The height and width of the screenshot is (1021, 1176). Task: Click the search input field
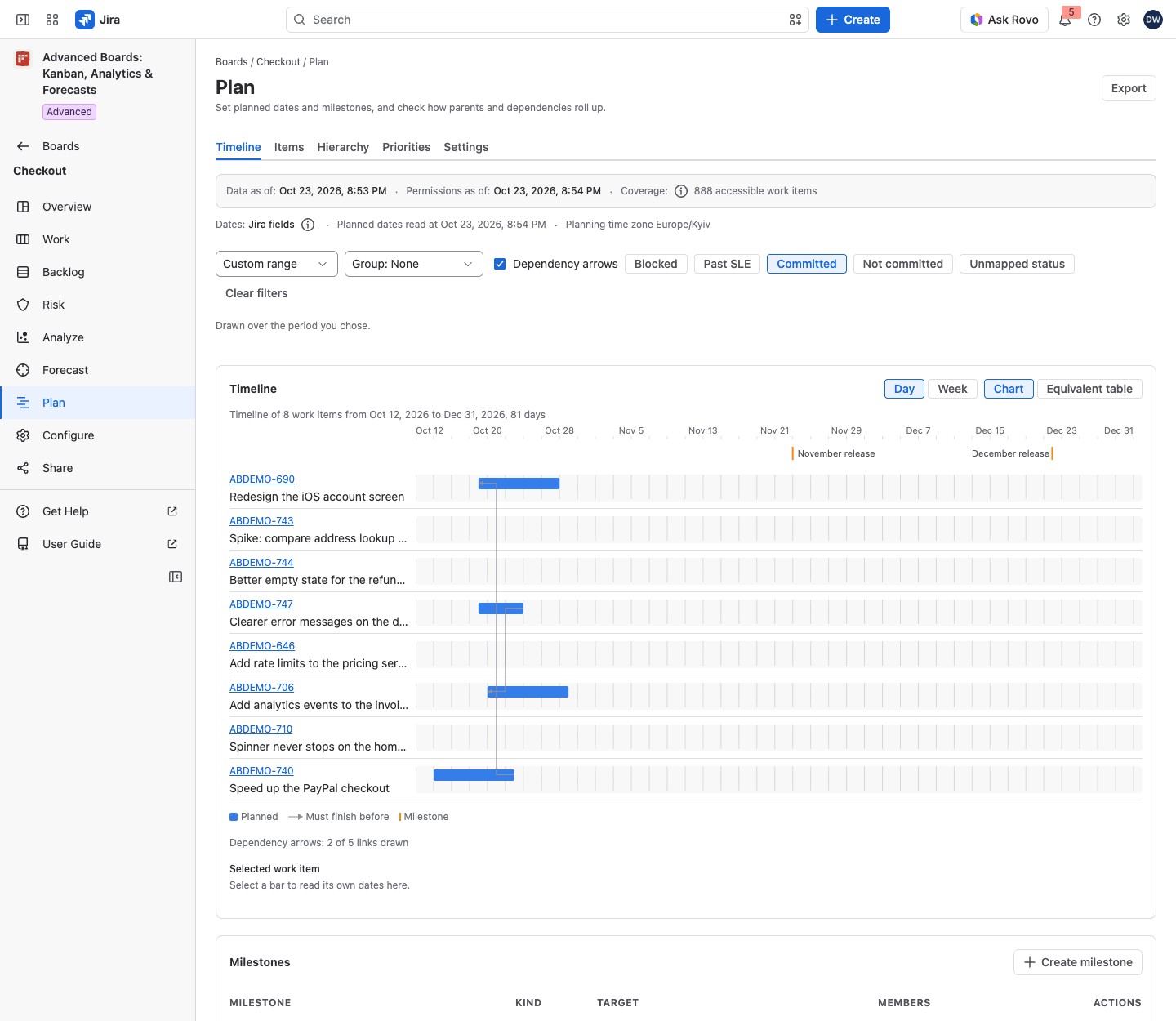[x=548, y=20]
